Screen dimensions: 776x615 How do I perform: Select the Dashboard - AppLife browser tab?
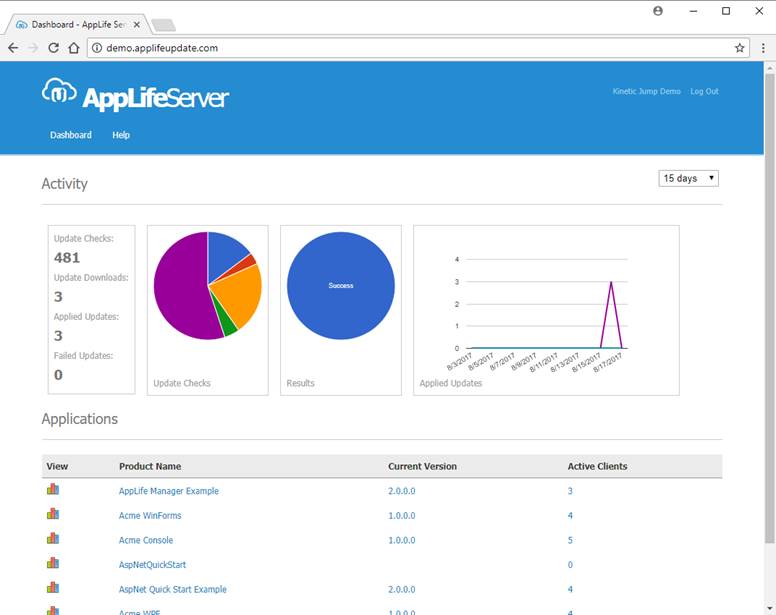point(77,25)
